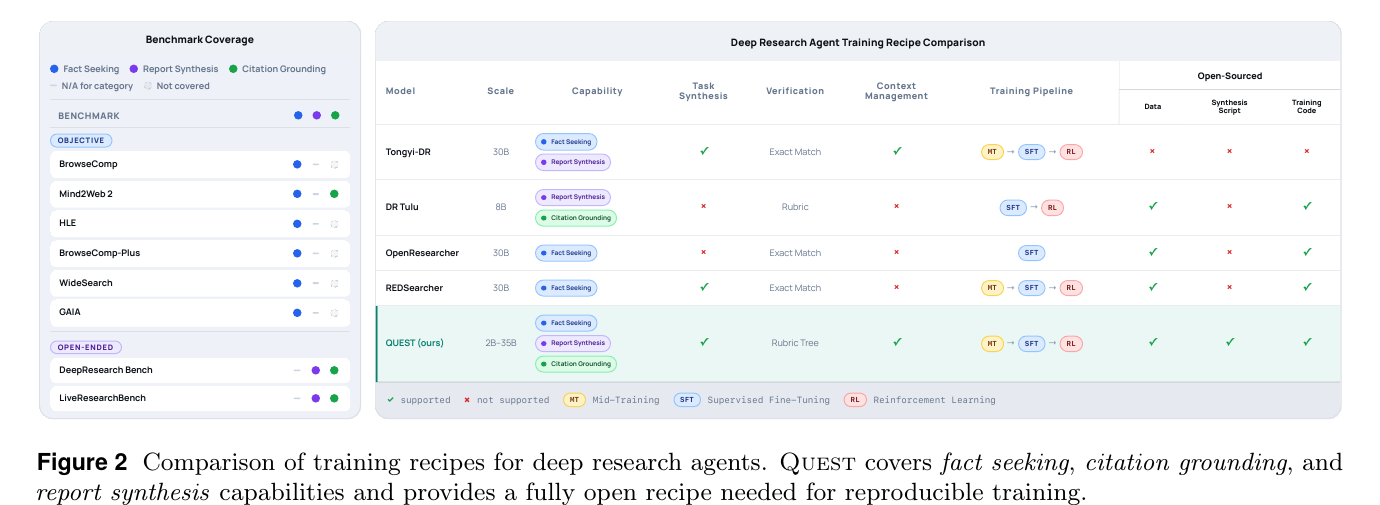Click OpenResearcher Synthesis Script red cross
This screenshot has height=505, width=1380.
(x=1230, y=252)
